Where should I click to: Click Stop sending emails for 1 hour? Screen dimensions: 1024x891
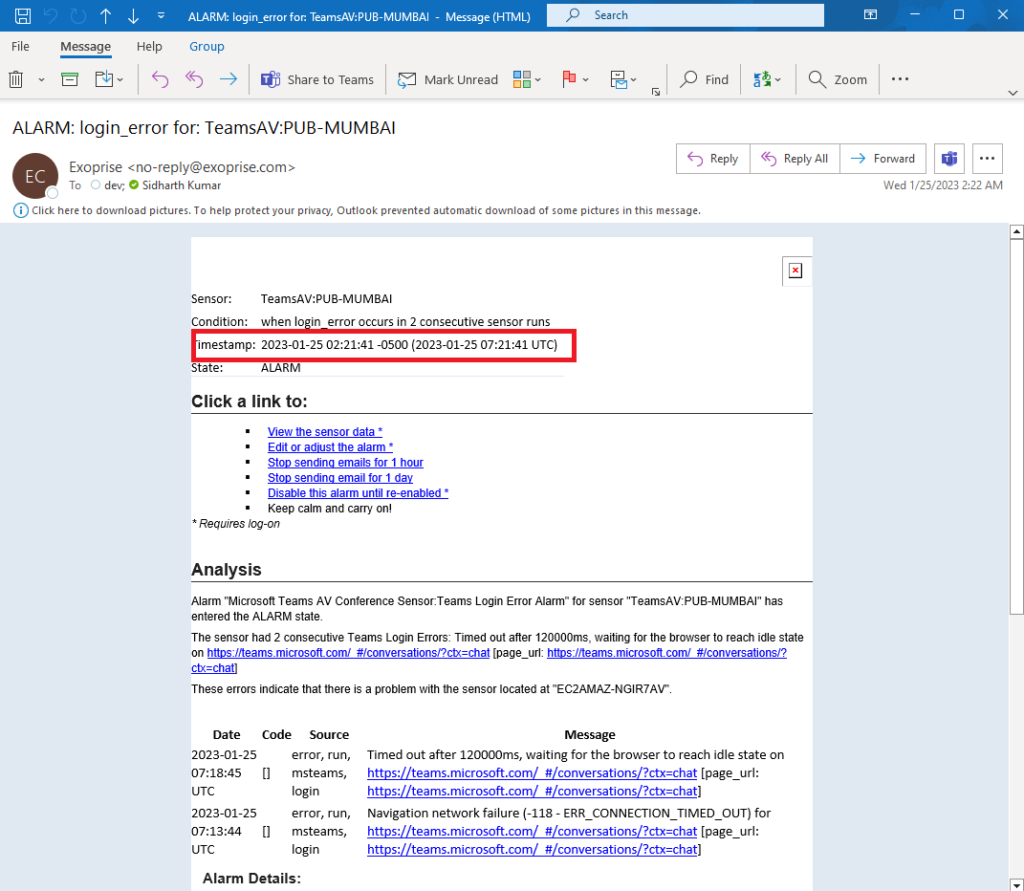tap(345, 462)
